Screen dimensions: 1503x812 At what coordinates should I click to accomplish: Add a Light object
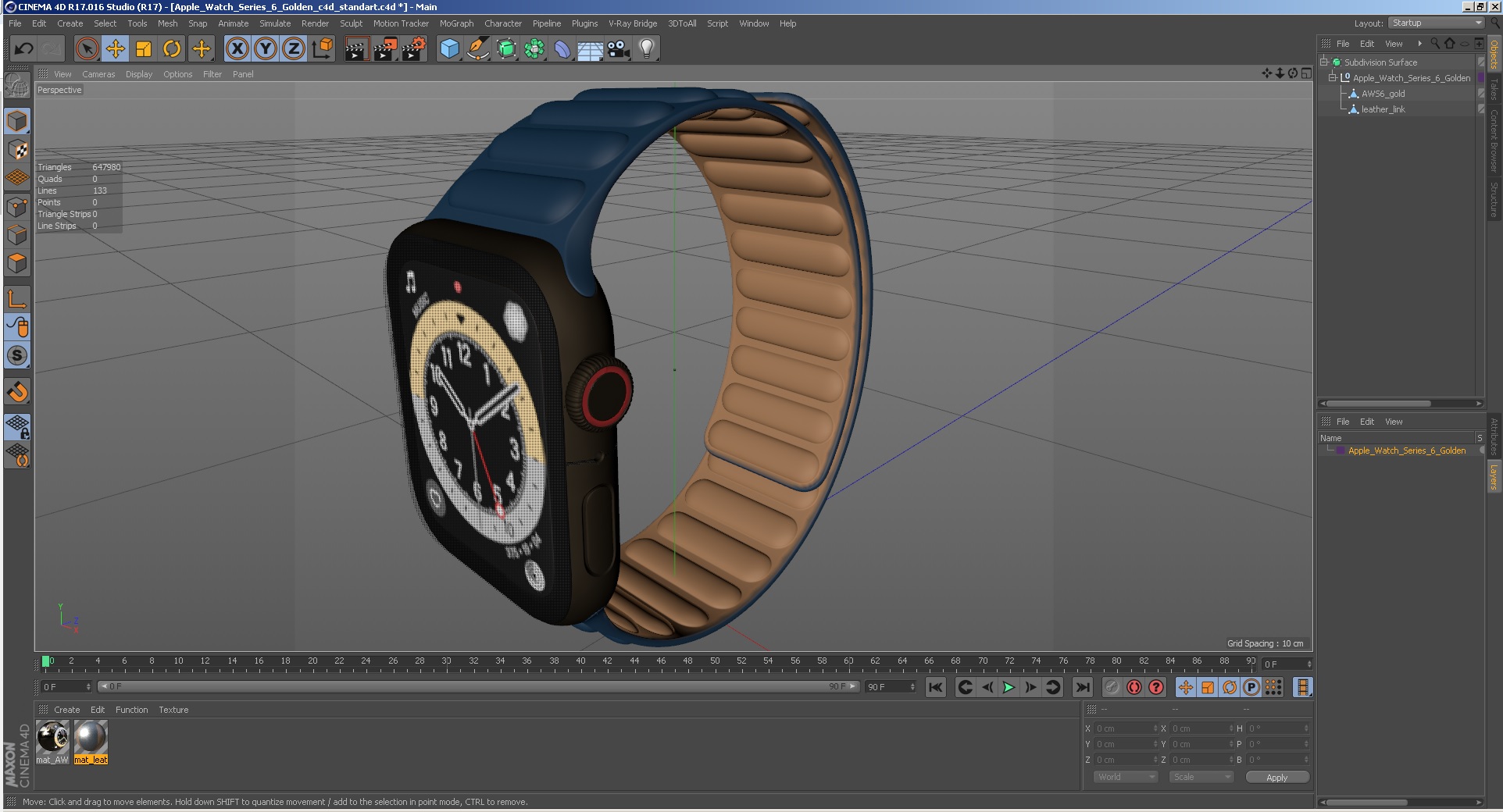point(647,49)
